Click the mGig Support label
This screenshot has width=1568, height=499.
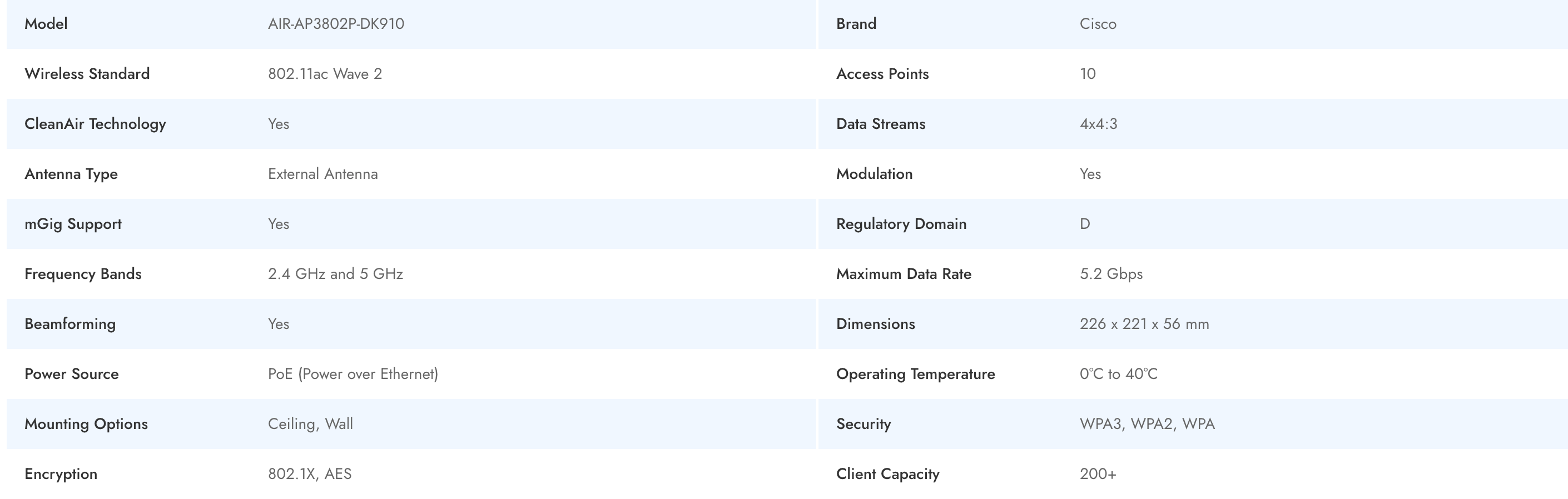click(x=73, y=223)
